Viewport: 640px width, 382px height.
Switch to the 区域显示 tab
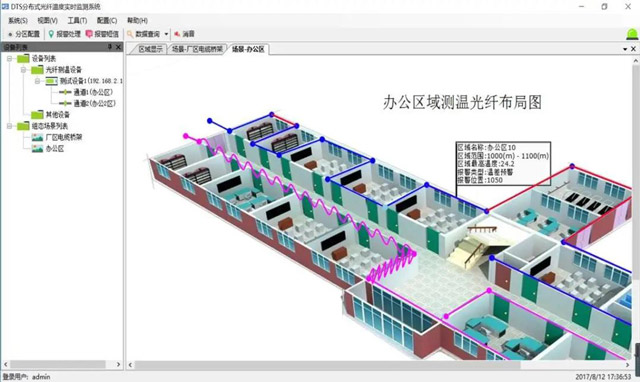[150, 49]
